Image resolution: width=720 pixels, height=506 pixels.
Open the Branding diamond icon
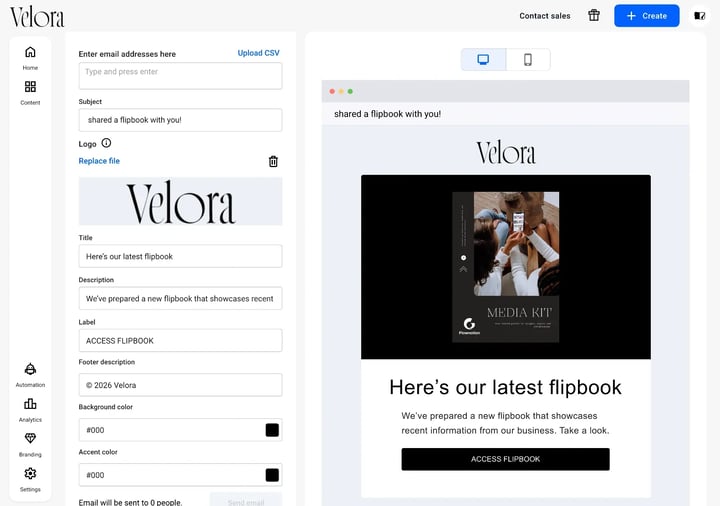pyautogui.click(x=30, y=439)
